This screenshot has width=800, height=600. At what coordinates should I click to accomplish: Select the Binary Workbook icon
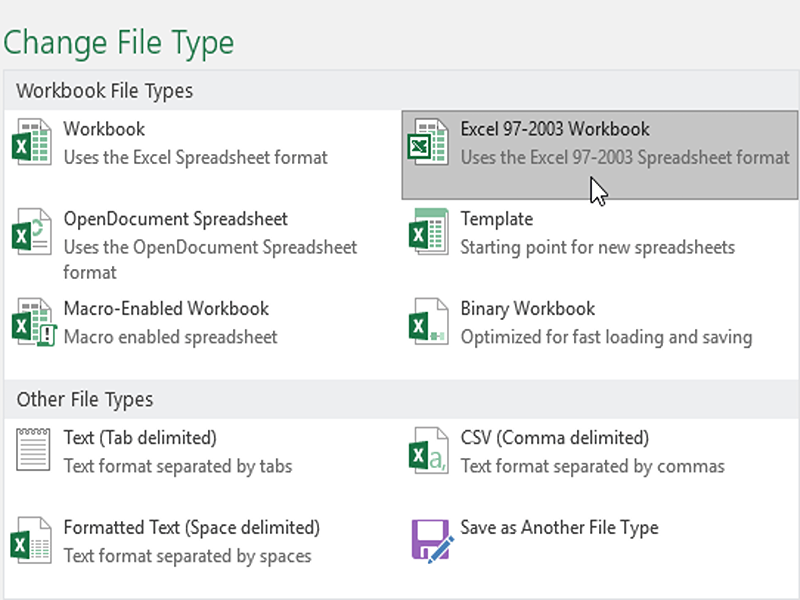coord(429,322)
